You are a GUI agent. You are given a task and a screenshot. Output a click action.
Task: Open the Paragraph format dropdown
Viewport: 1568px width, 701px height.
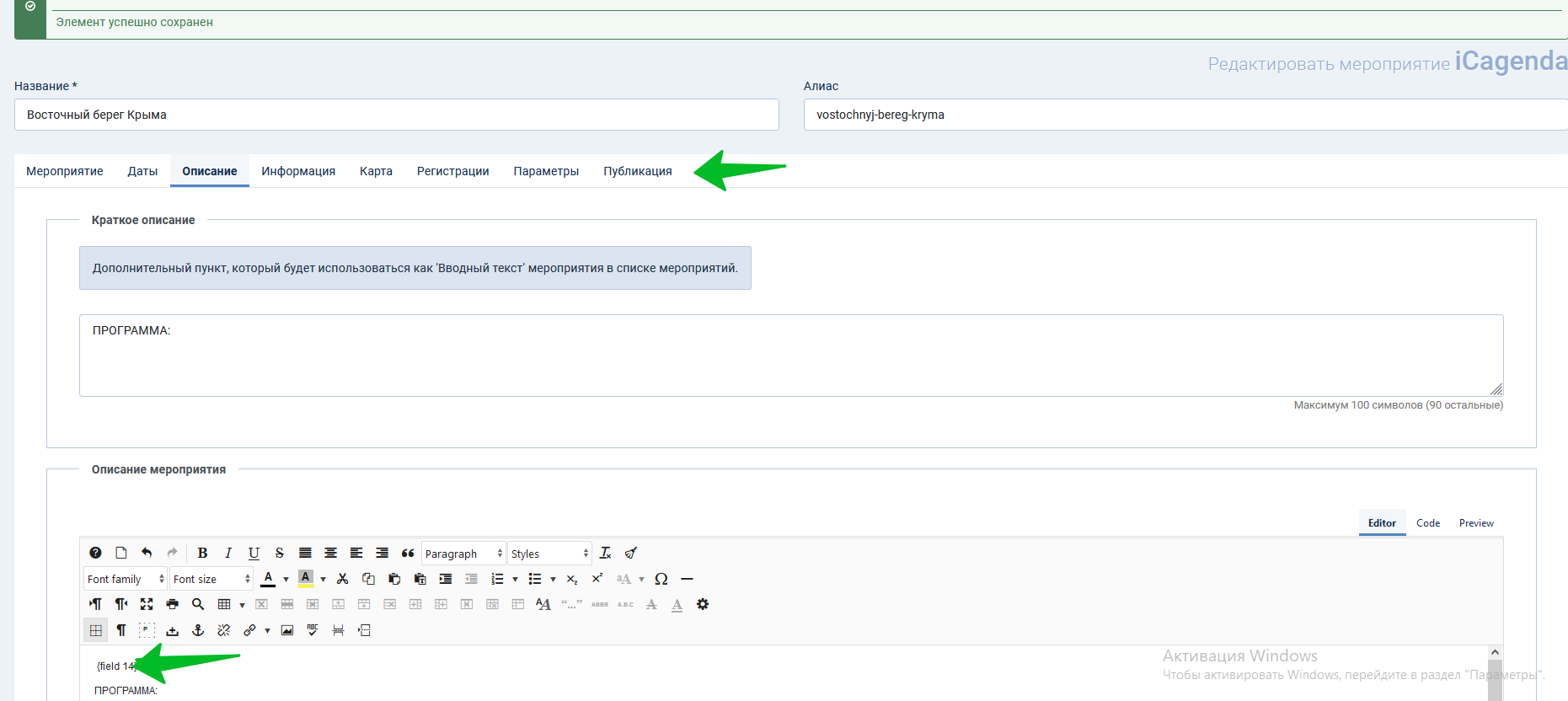[x=463, y=554]
